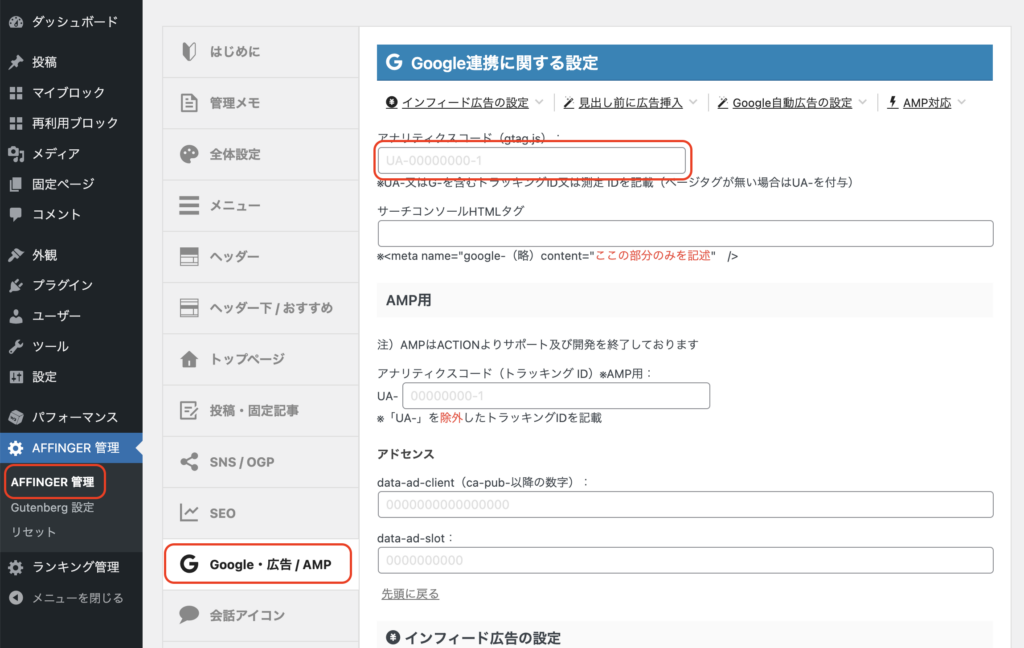Open the ヘッダー settings tab
The height and width of the screenshot is (648, 1024).
coord(261,257)
